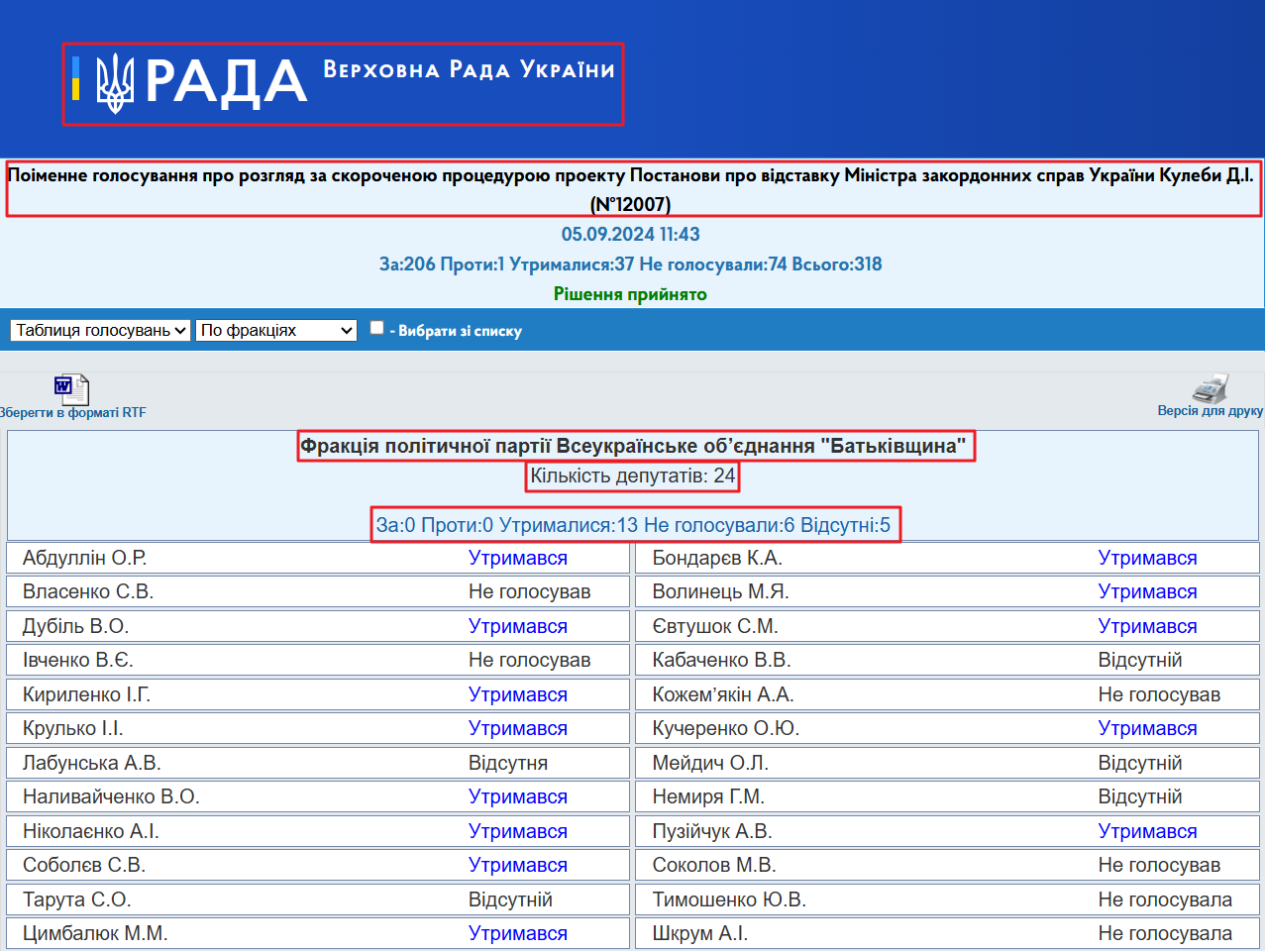Click 'Кількість депутатів: 24' text
1265x952 pixels.
633,476
